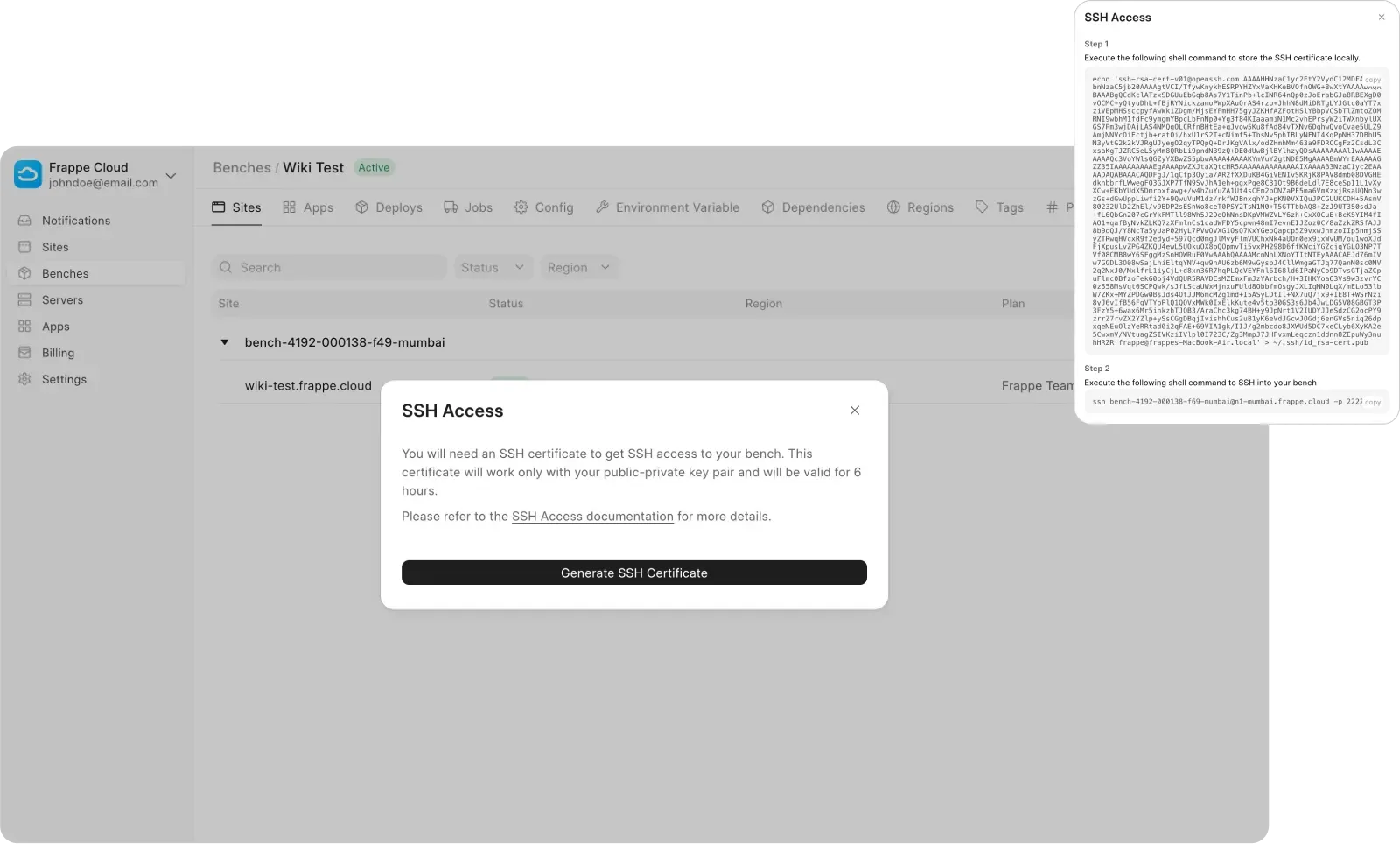Click Generate SSH Certificate

point(633,573)
